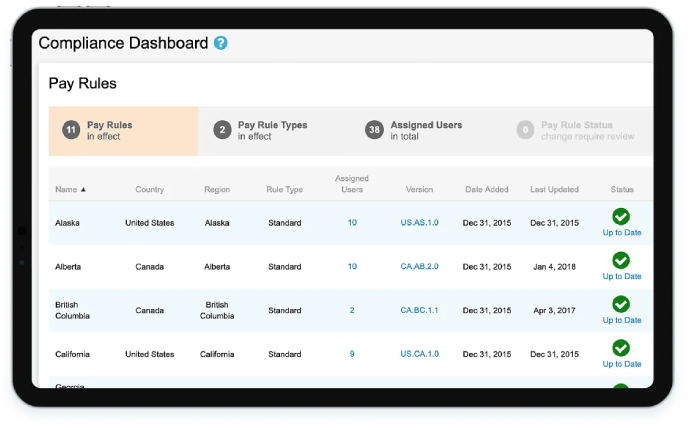Open the Assigned Users in total tab
The image size is (698, 430).
pyautogui.click(x=426, y=131)
